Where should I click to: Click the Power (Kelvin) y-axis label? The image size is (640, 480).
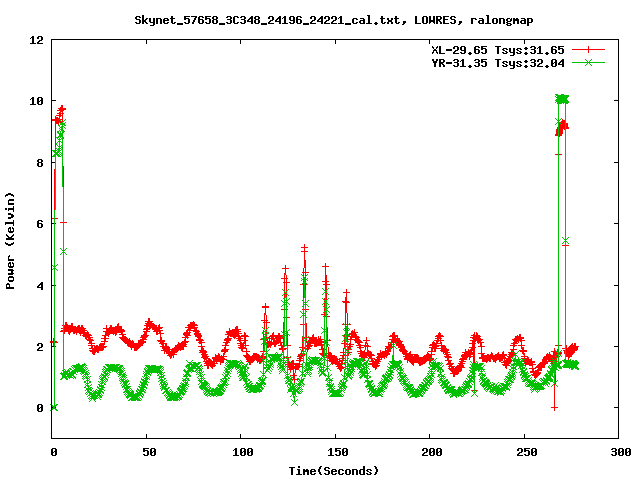10,241
